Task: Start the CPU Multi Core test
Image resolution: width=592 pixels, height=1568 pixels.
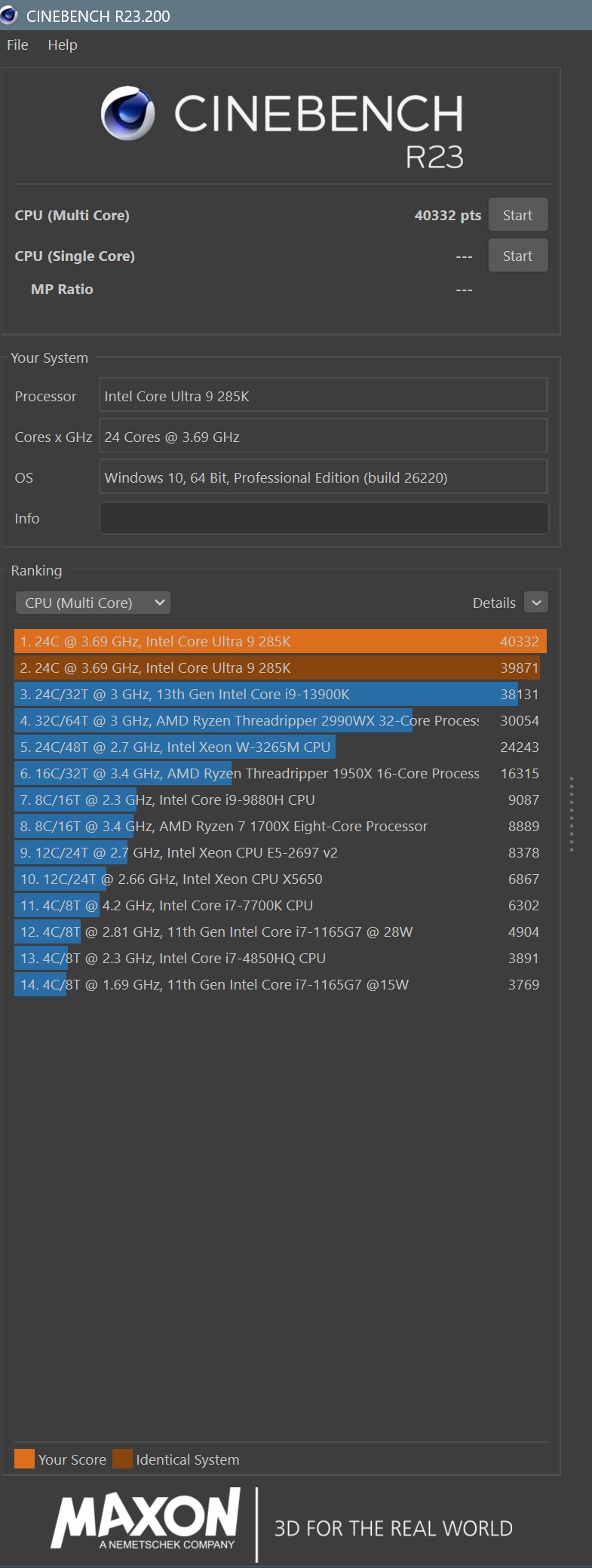Action: coord(517,215)
